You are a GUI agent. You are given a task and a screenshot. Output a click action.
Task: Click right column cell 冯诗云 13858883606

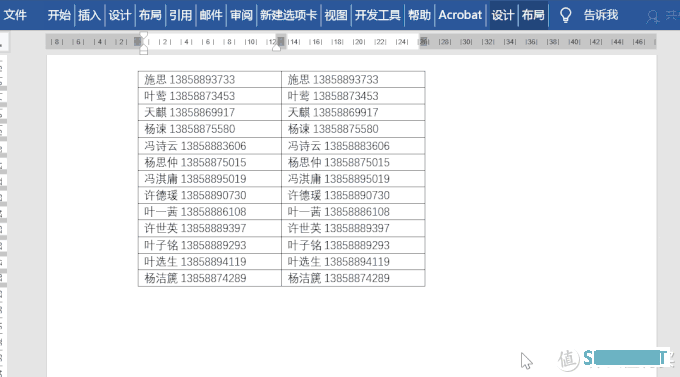coord(353,146)
